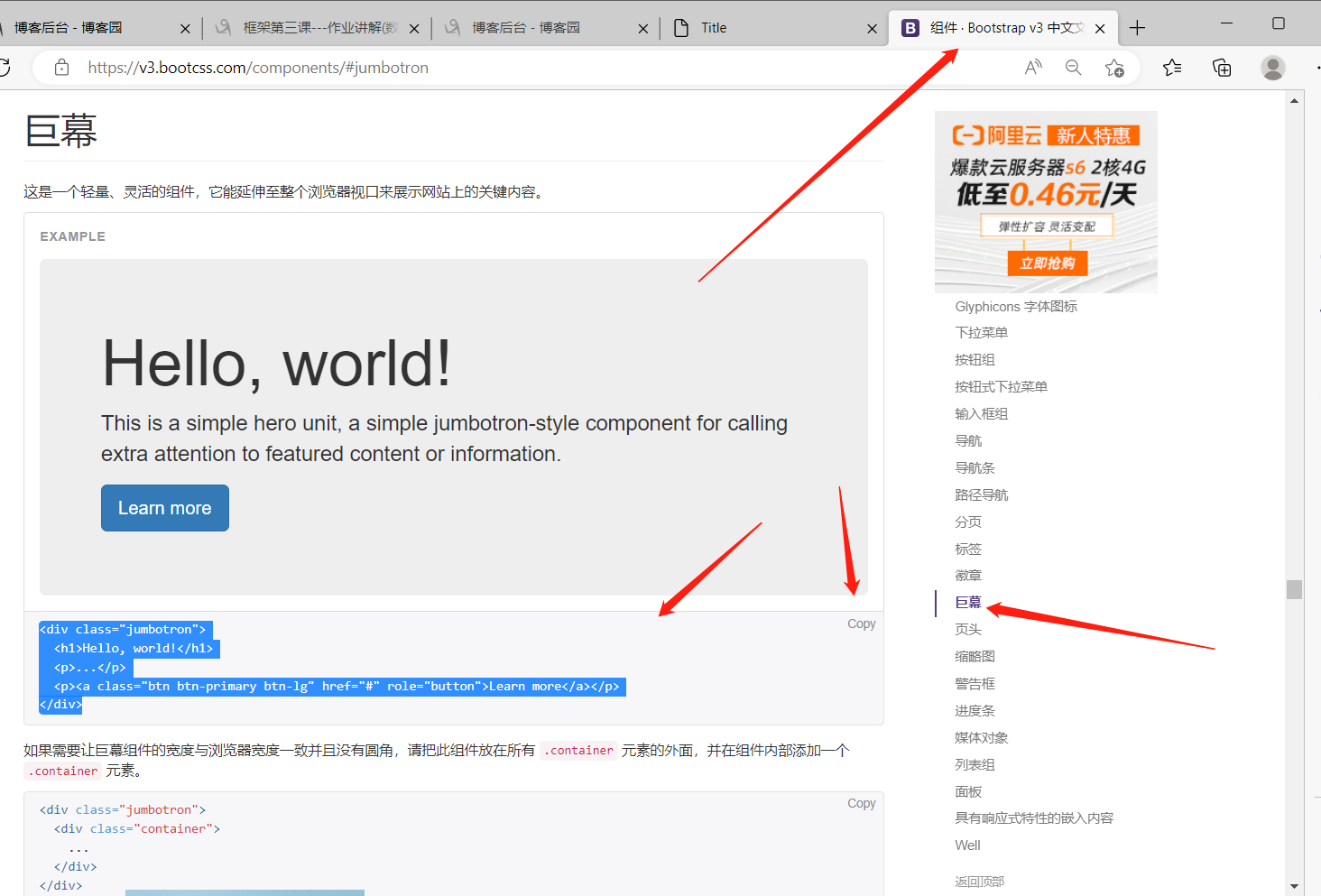Copy the container jumbotron code snippet
The height and width of the screenshot is (896, 1321).
click(861, 803)
